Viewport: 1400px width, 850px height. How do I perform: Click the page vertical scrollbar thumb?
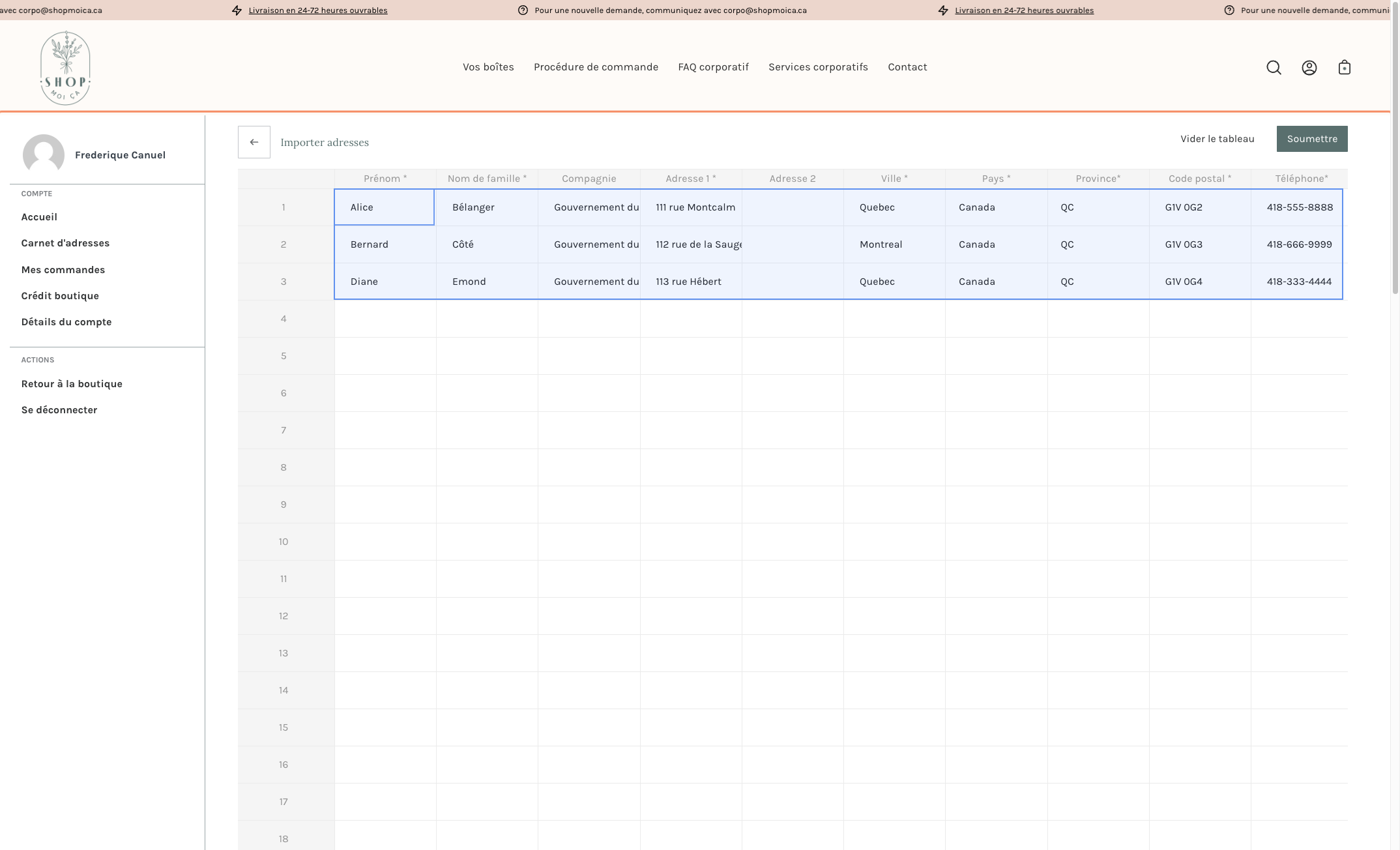(x=1395, y=147)
